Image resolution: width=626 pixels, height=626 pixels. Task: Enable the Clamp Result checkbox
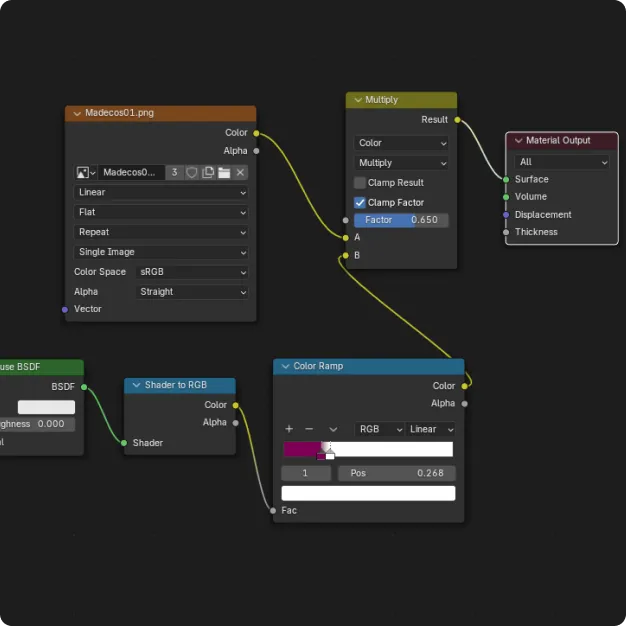359,183
